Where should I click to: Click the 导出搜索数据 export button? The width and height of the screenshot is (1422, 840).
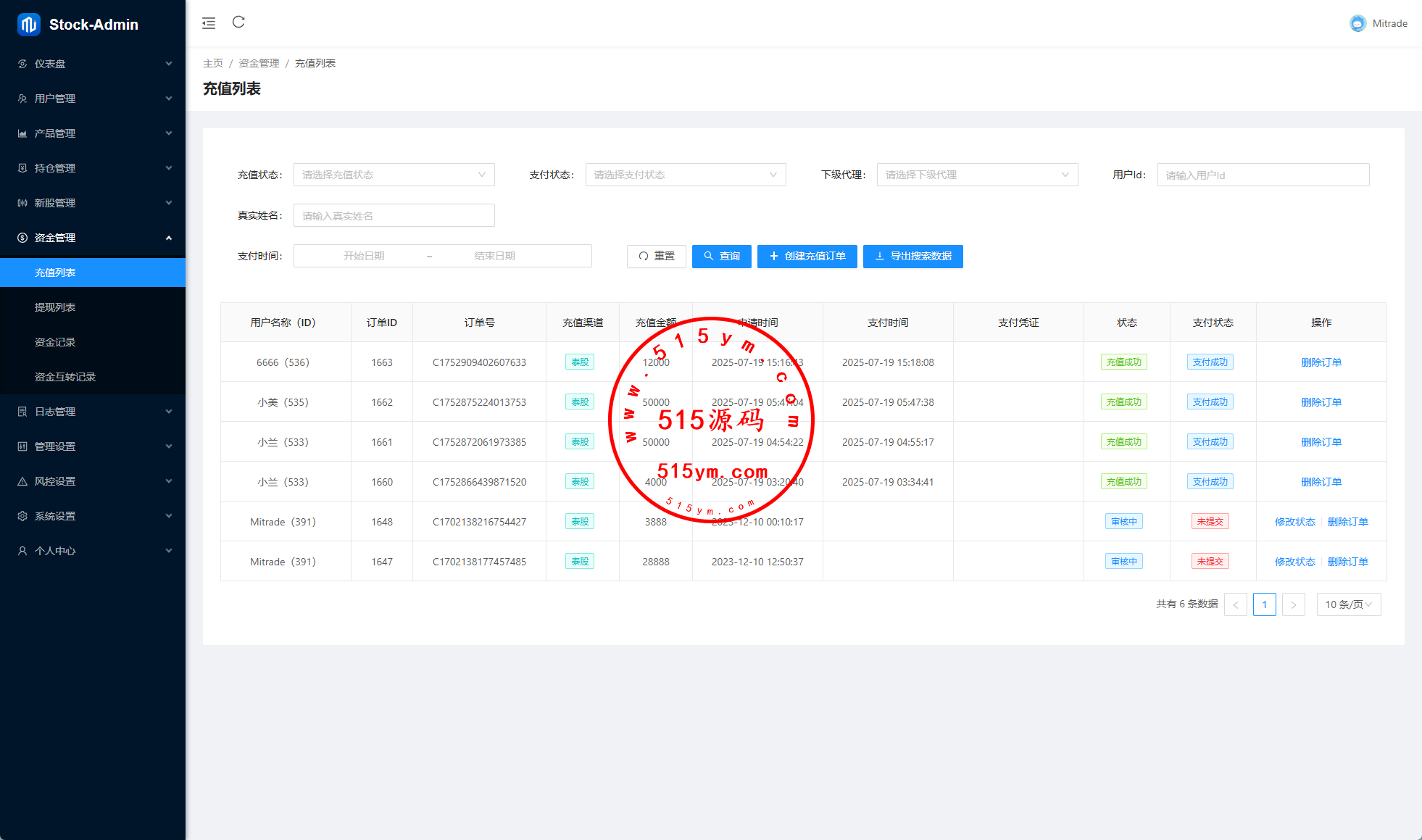[912, 256]
